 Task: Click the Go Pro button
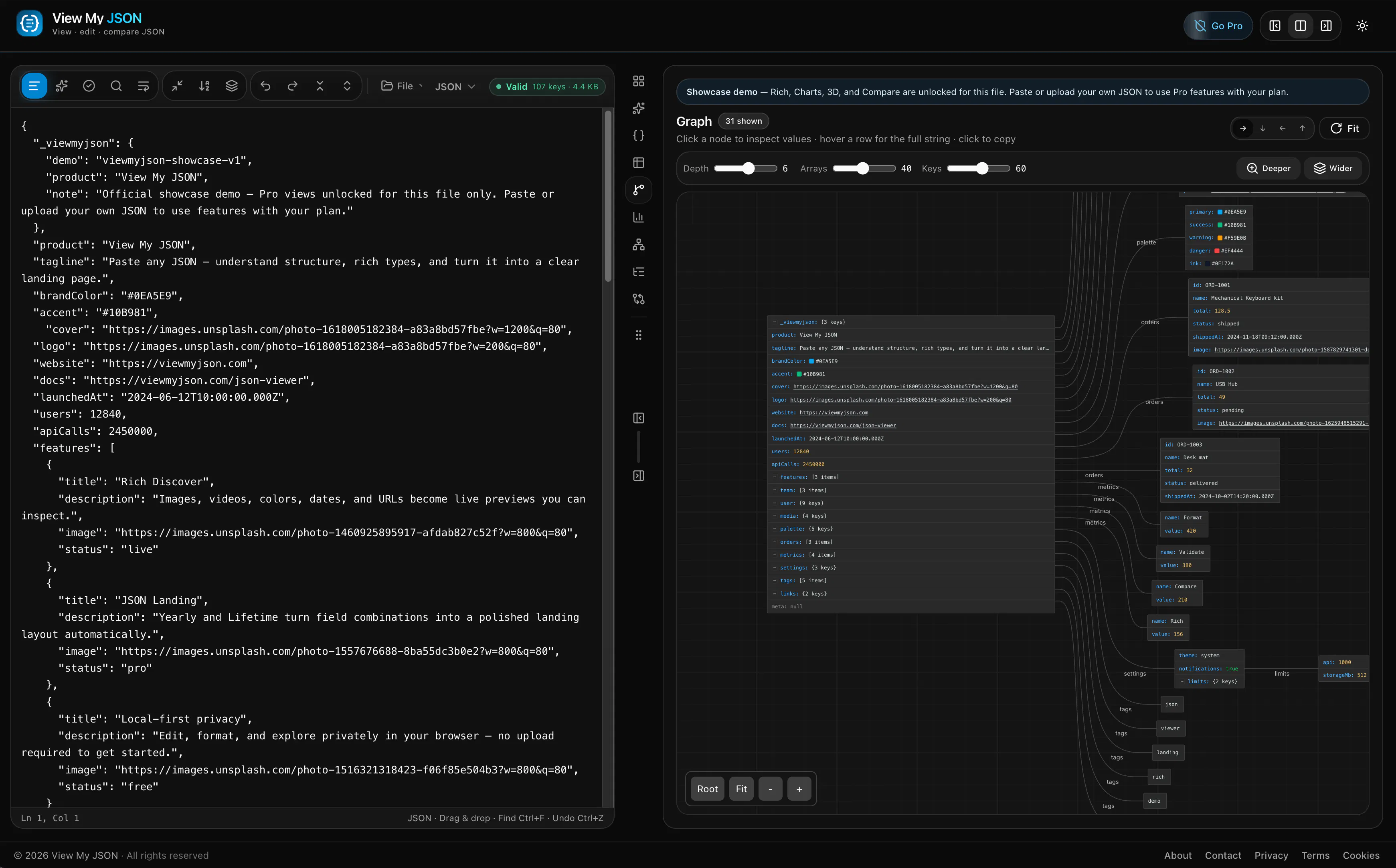[x=1218, y=26]
